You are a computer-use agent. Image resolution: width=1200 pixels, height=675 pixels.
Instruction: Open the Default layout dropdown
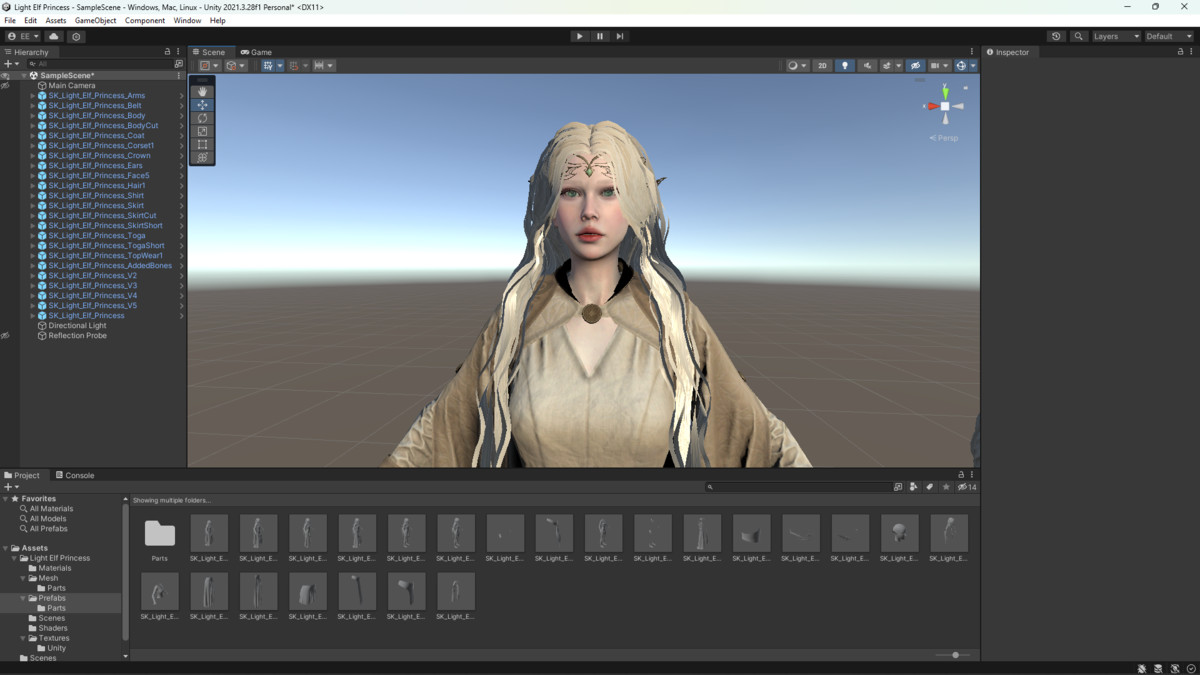1168,36
